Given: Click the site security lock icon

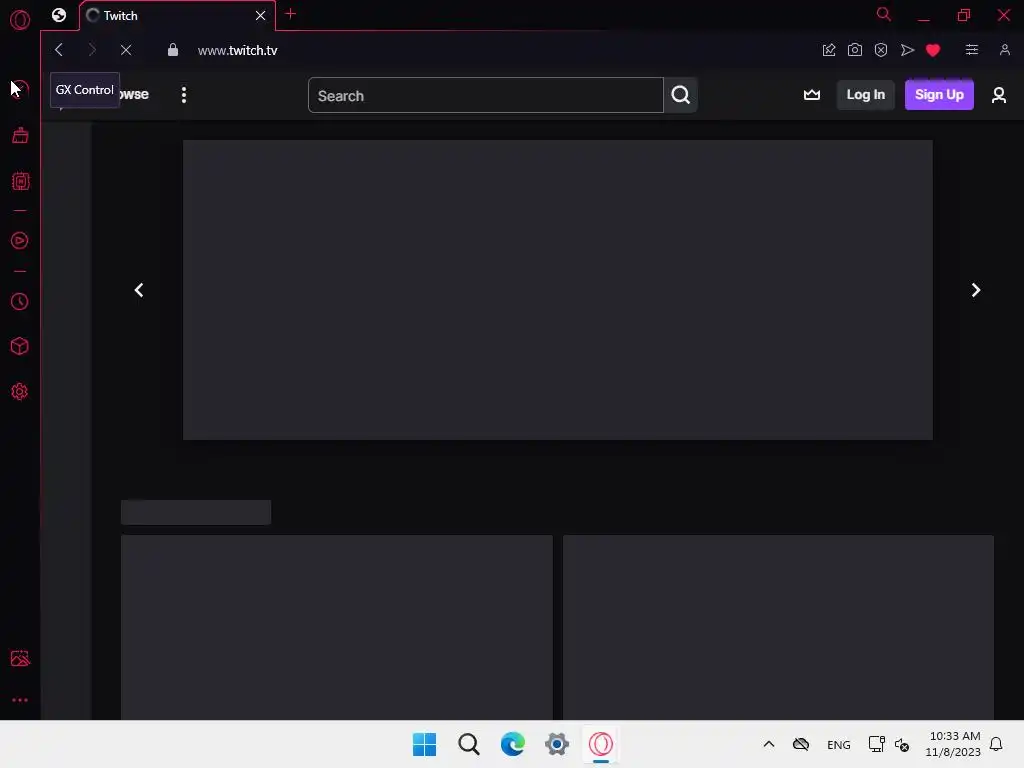Looking at the screenshot, I should click(172, 50).
